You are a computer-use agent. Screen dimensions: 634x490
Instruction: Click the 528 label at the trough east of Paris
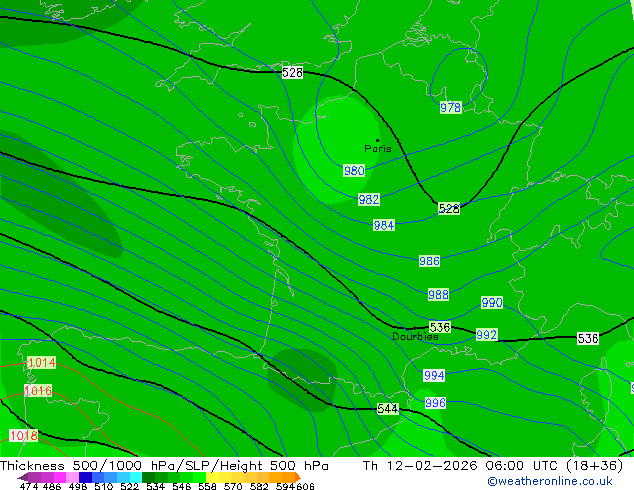[x=449, y=209]
